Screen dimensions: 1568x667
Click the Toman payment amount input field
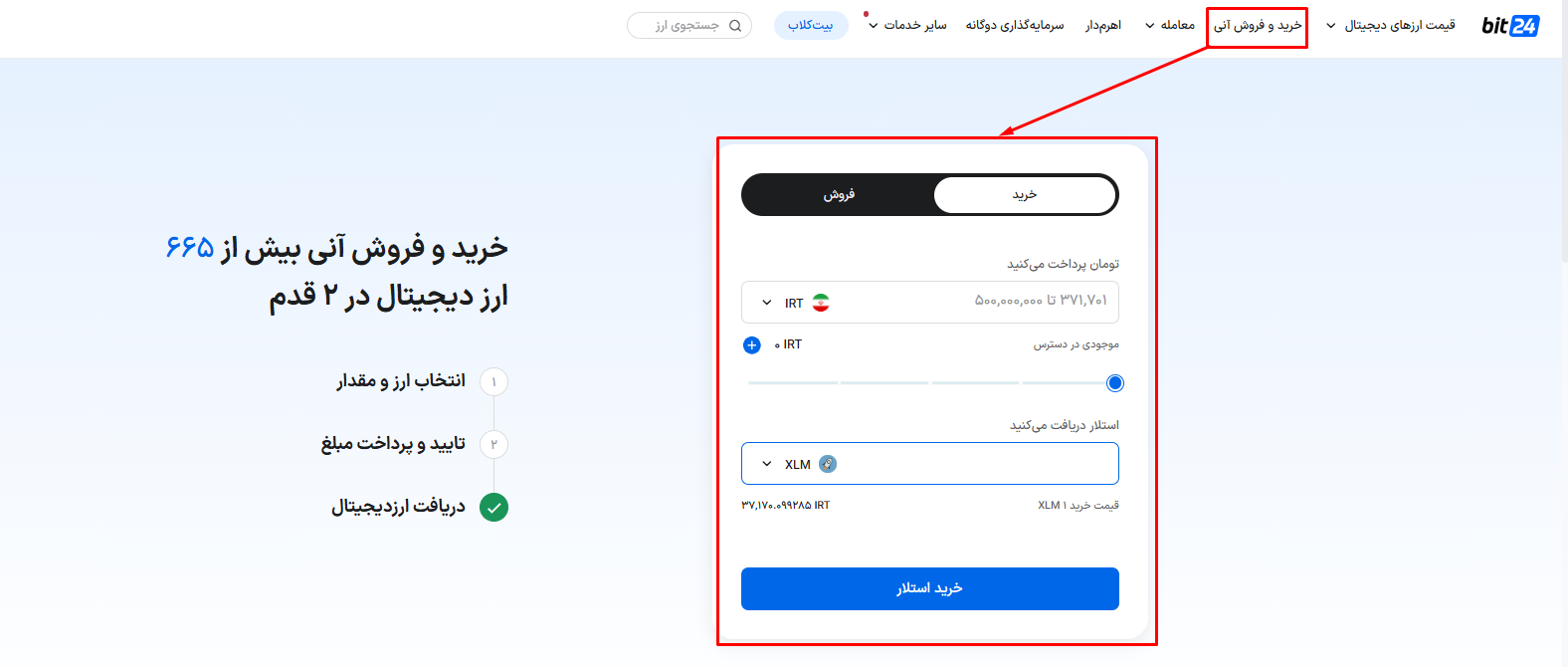(x=930, y=302)
